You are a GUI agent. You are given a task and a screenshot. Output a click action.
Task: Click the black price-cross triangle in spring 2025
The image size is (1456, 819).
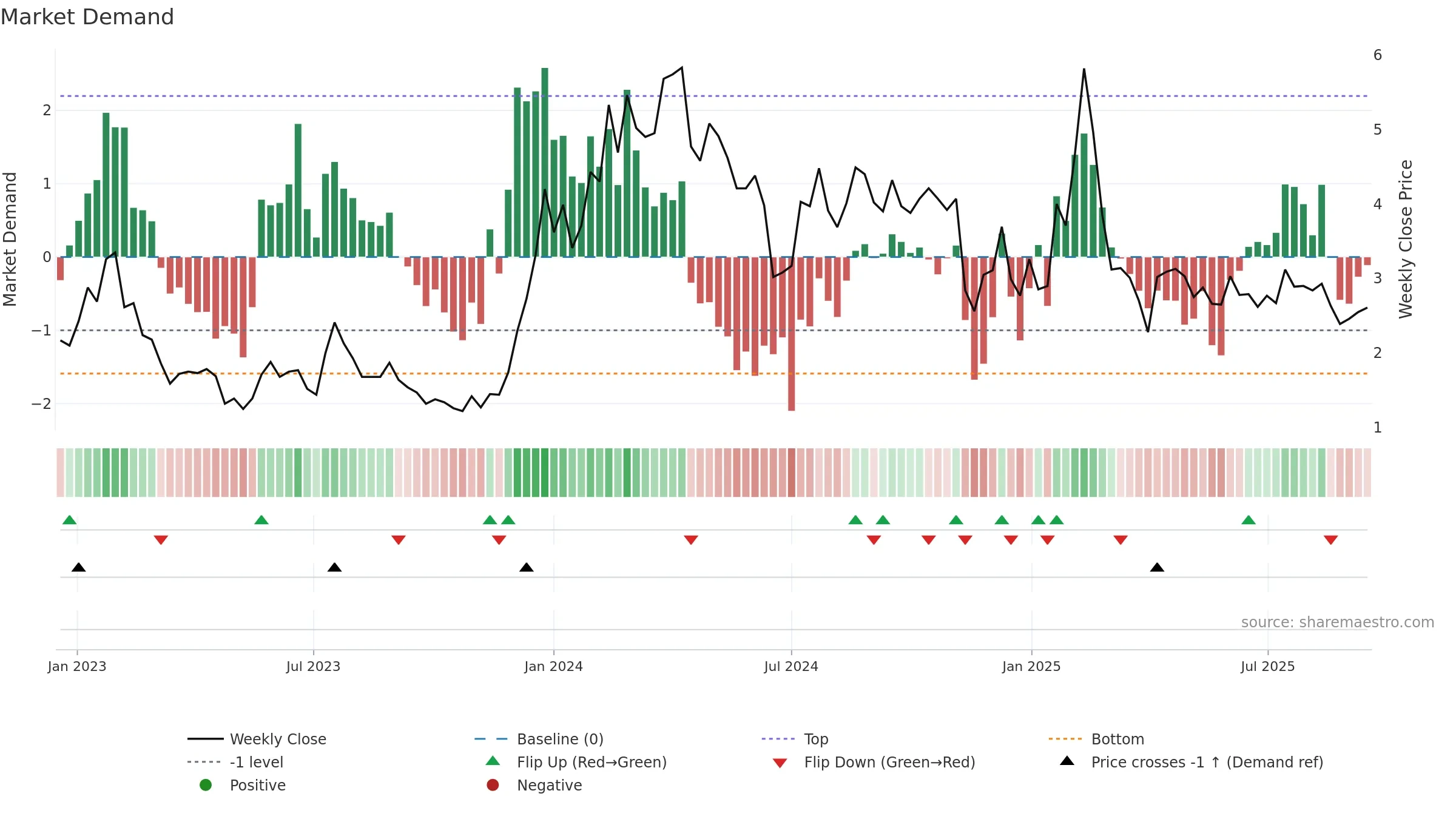pyautogui.click(x=1157, y=567)
